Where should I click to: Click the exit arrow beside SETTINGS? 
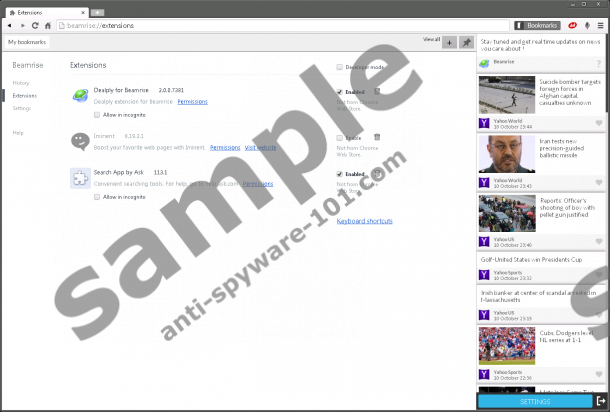click(600, 401)
